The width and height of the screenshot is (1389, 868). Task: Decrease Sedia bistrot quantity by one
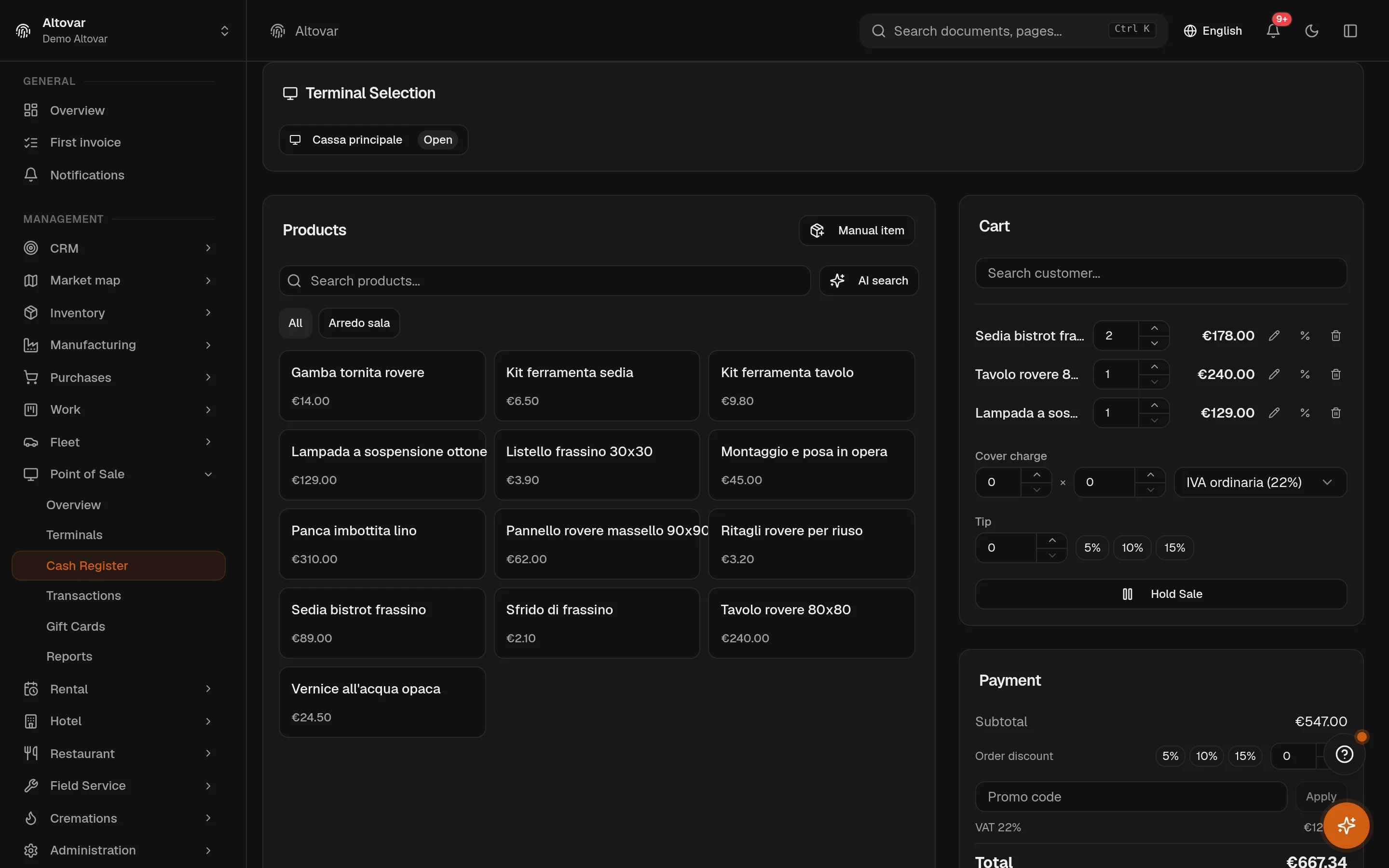pyautogui.click(x=1154, y=343)
